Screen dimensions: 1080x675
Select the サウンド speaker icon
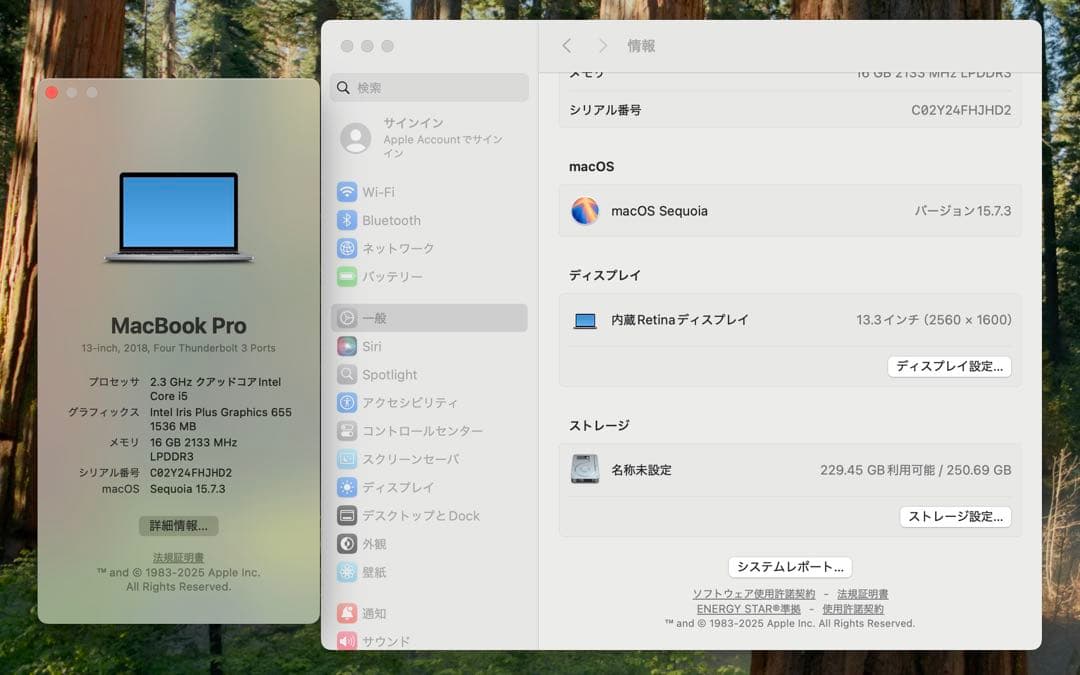tap(346, 641)
